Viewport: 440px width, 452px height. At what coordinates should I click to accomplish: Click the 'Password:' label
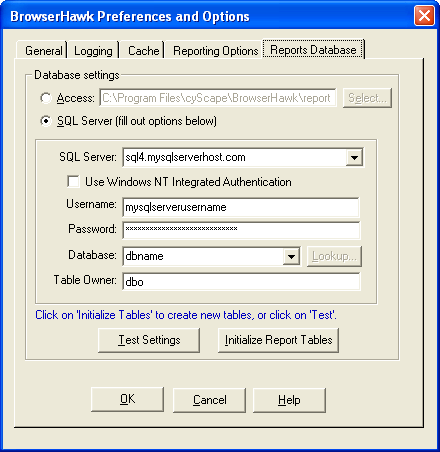click(x=92, y=229)
